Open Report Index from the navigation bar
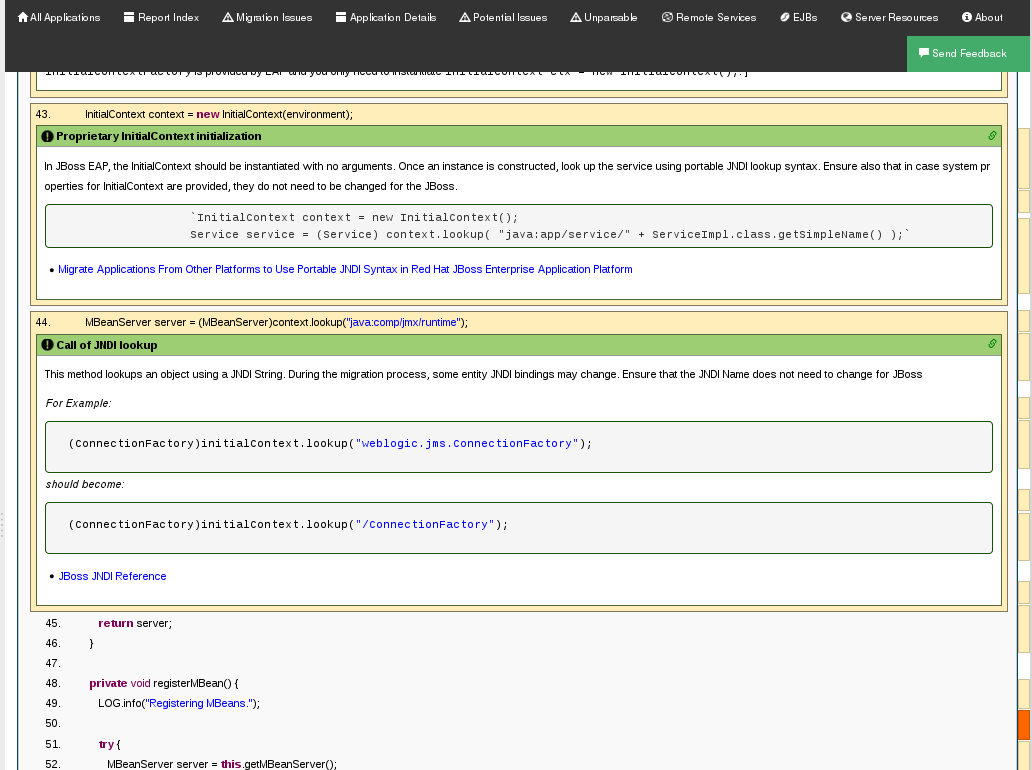Screen dimensions: 1032x770 click(161, 16)
